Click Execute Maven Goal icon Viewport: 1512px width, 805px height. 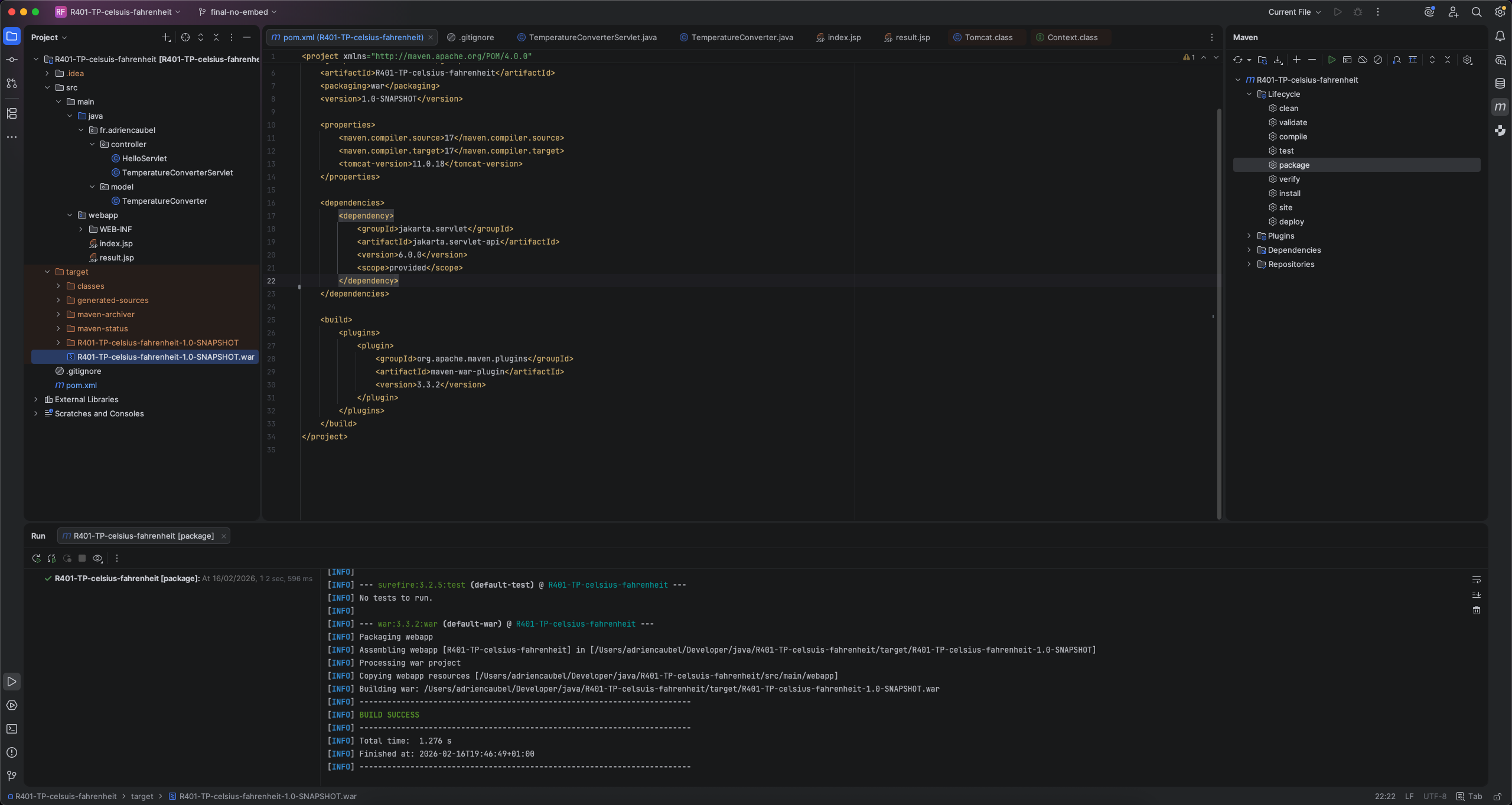1347,60
